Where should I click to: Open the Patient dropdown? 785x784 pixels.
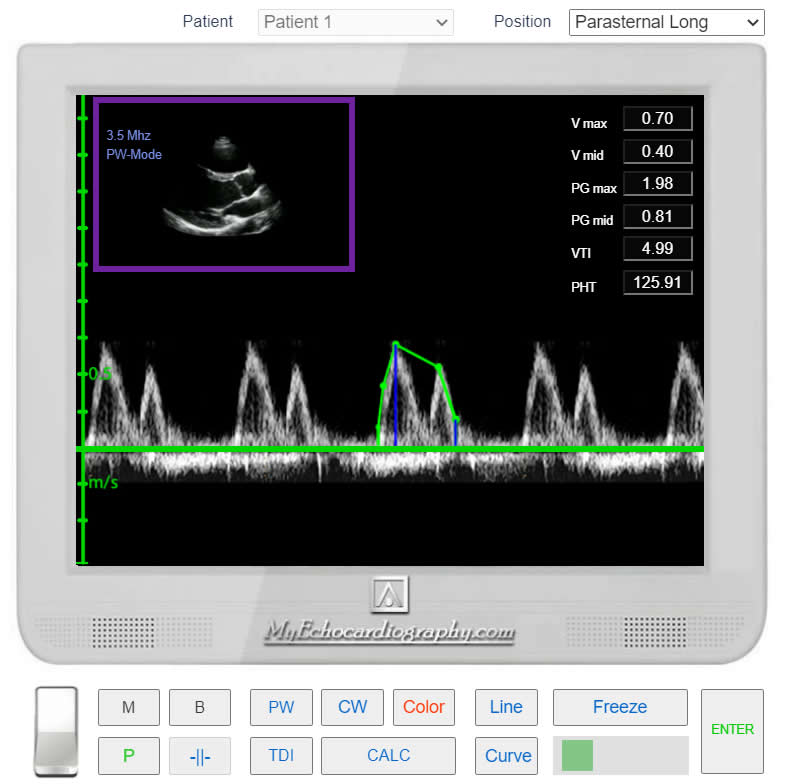(355, 22)
